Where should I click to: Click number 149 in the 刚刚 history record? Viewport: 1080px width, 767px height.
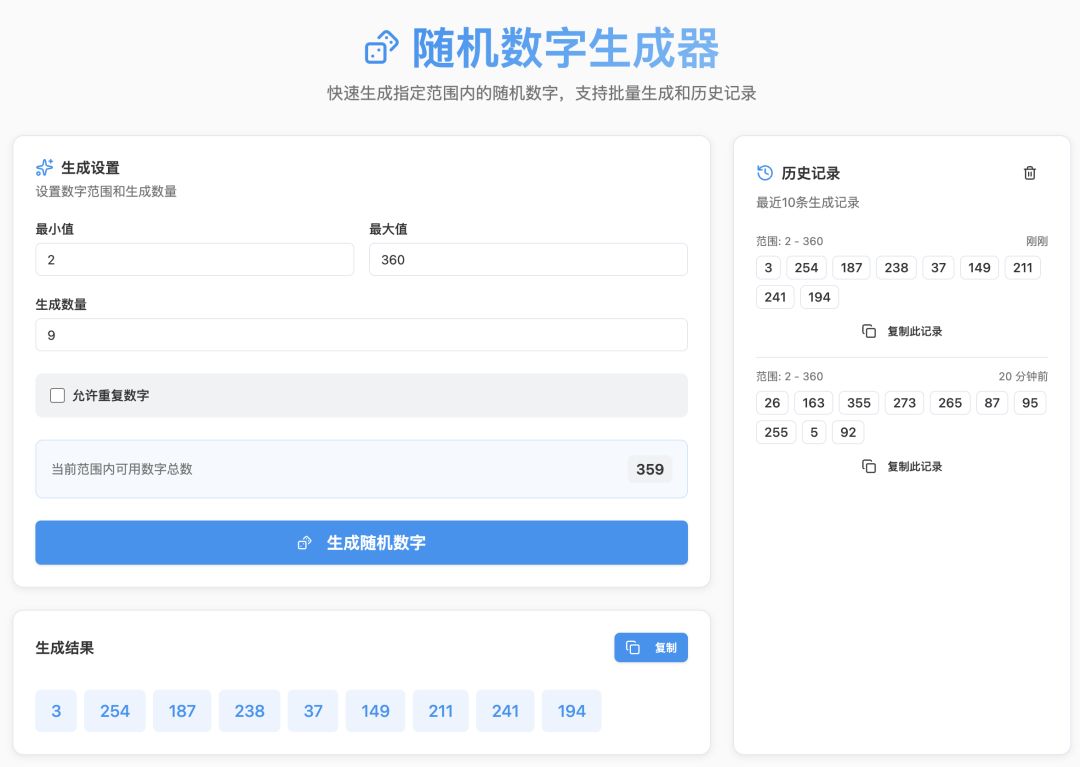click(979, 268)
